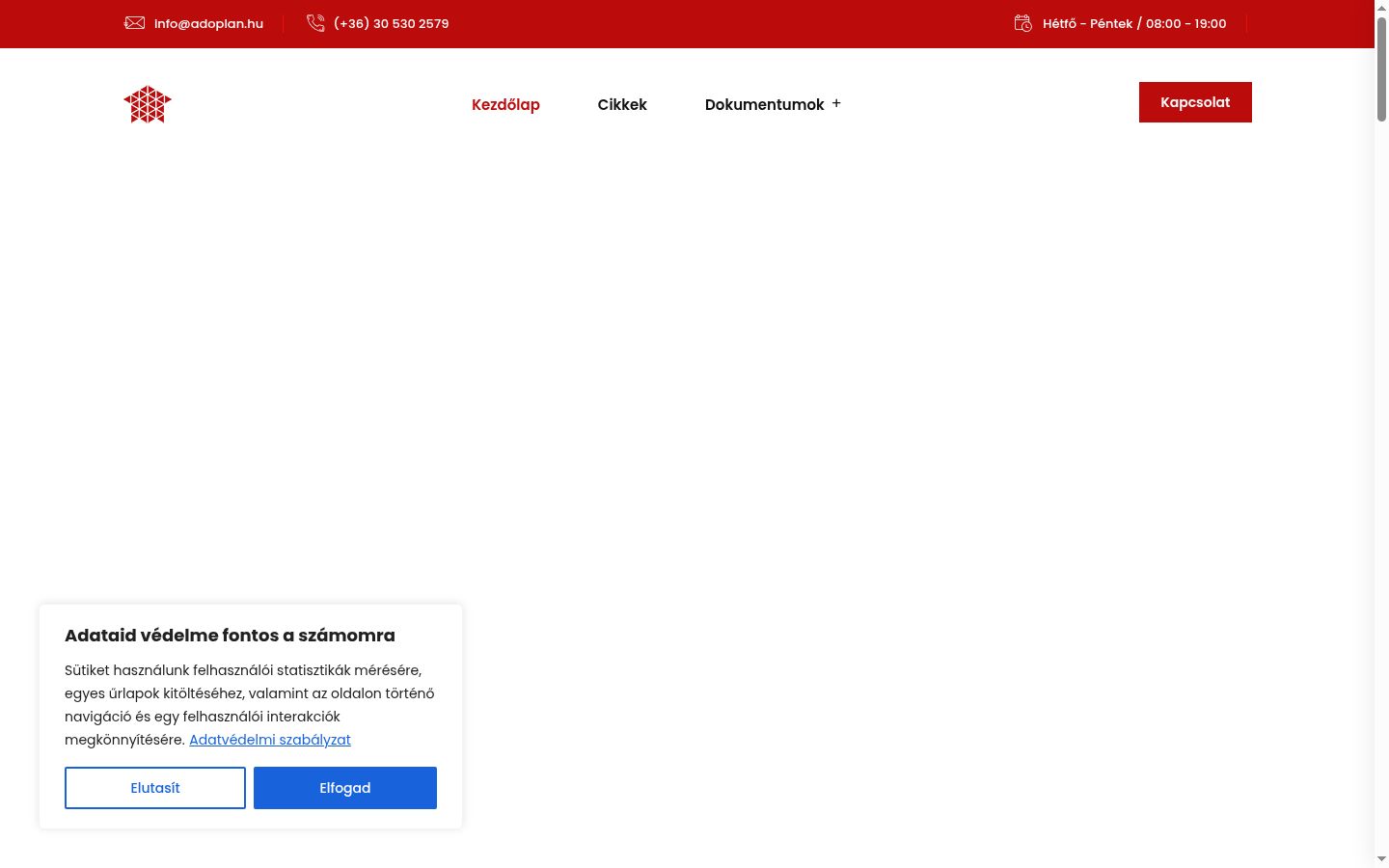The image size is (1389, 868).
Task: Click the red Adoplan logo
Action: [148, 104]
